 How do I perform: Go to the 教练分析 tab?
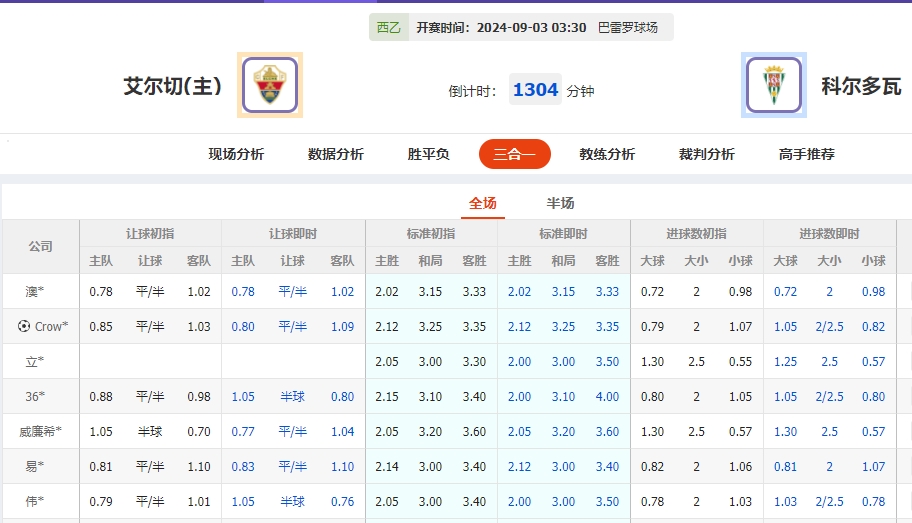[x=607, y=154]
